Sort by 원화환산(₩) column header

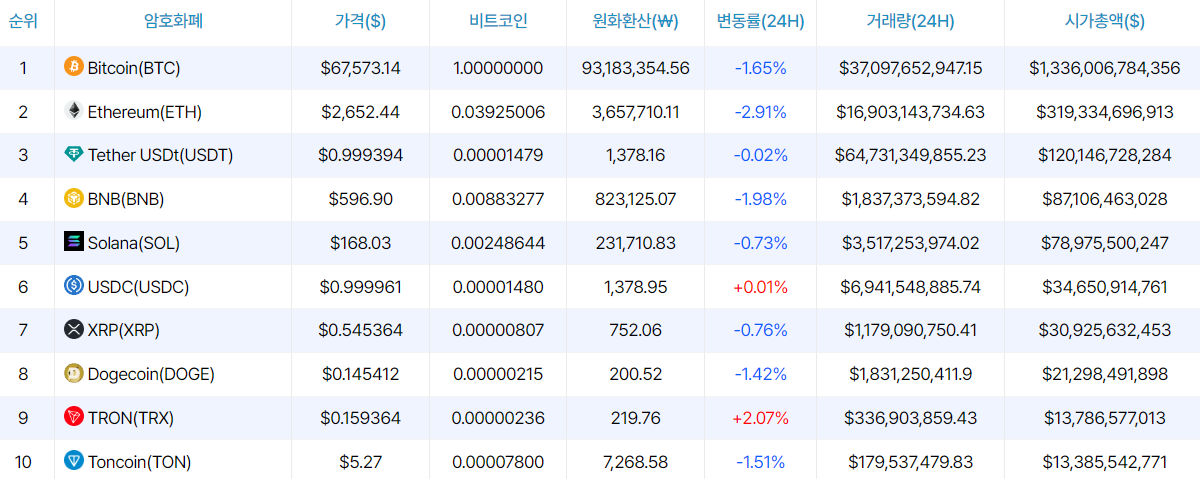tap(635, 21)
